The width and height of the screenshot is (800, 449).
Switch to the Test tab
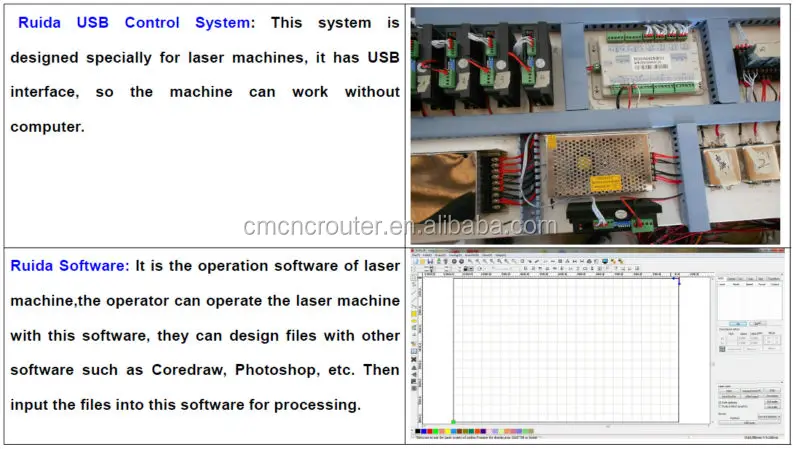(x=761, y=279)
